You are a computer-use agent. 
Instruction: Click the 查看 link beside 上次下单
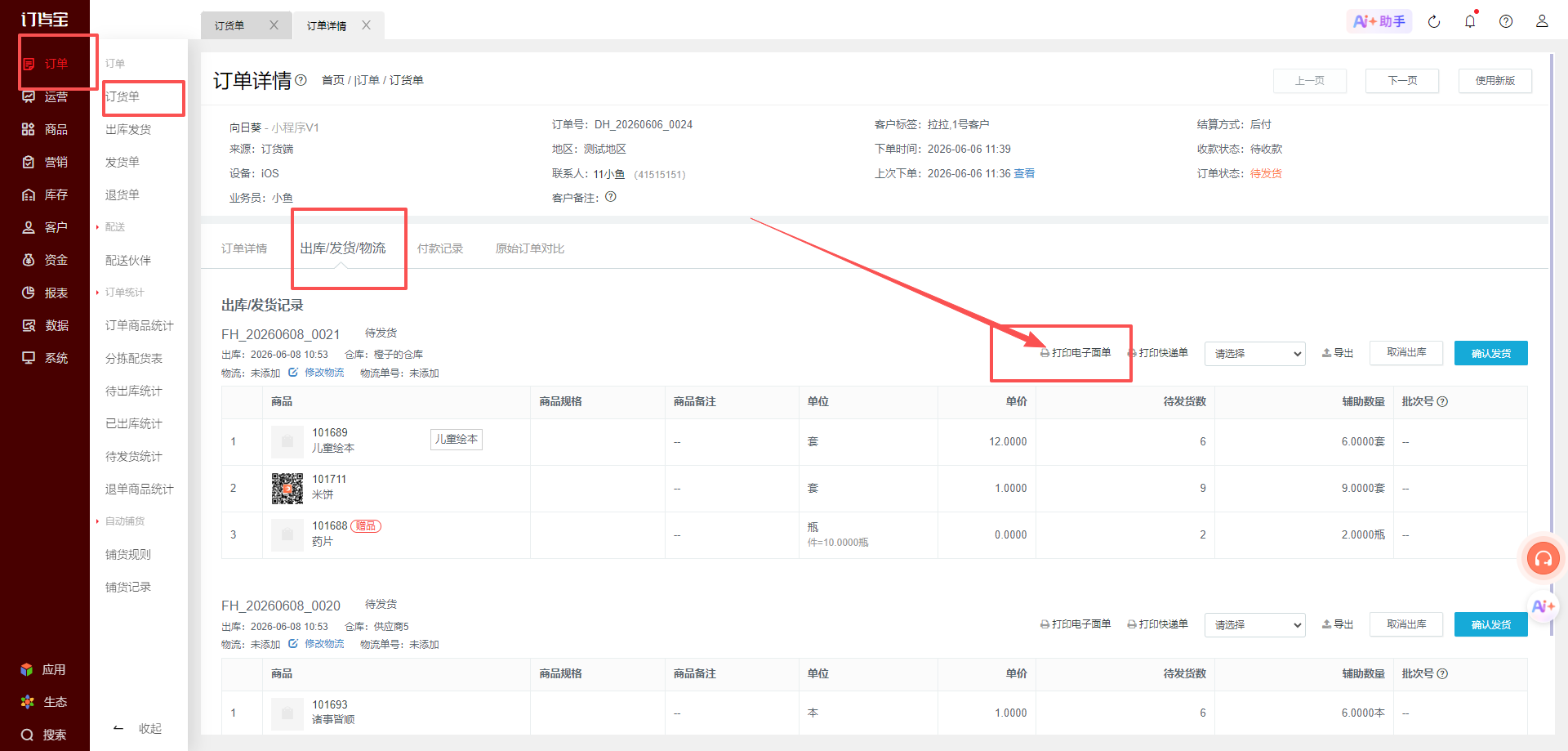(x=1024, y=173)
